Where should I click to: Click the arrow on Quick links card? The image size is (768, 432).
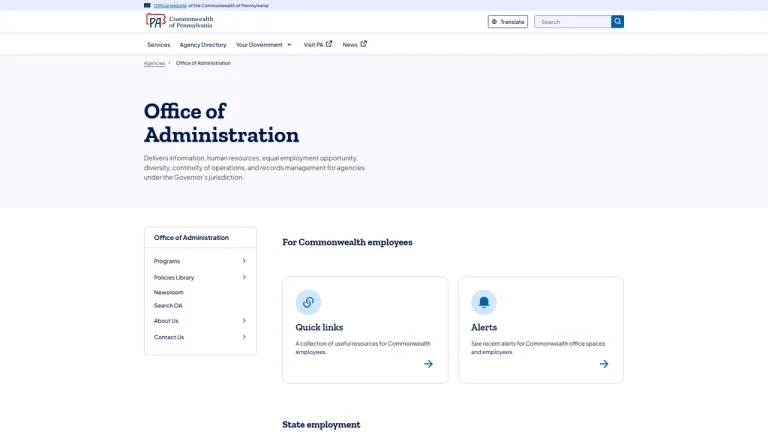(429, 364)
